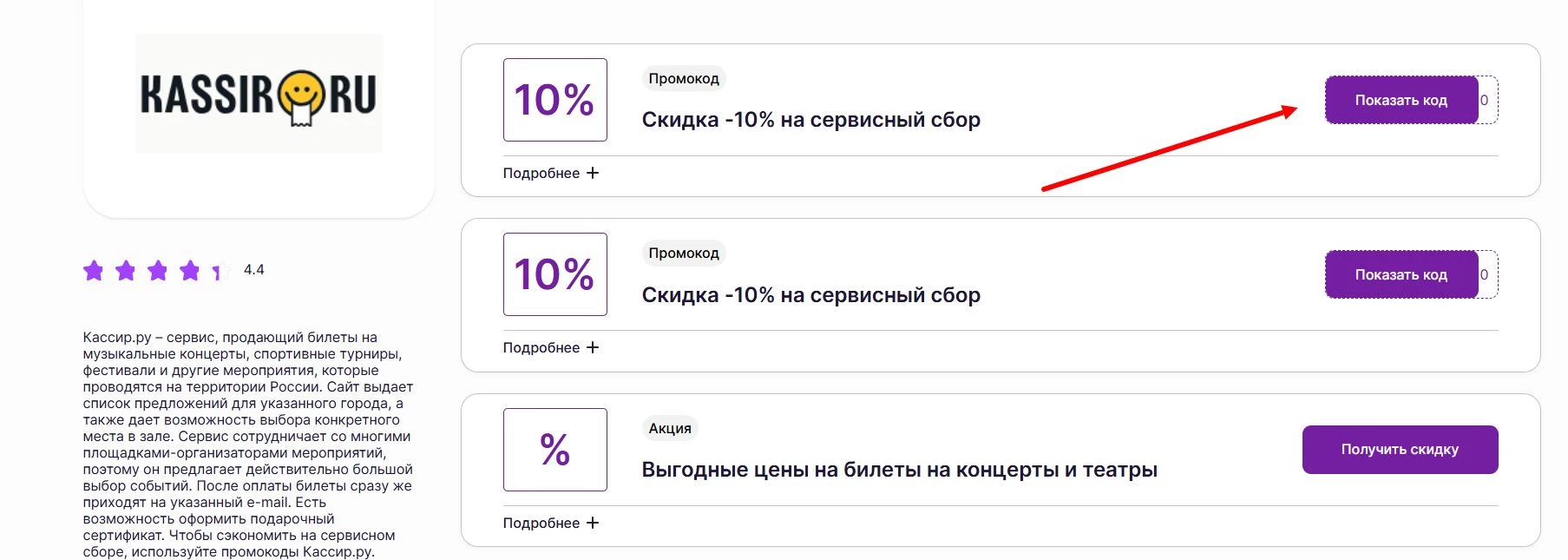
Task: Click the percent sign badge on the Акция offer
Action: click(554, 449)
